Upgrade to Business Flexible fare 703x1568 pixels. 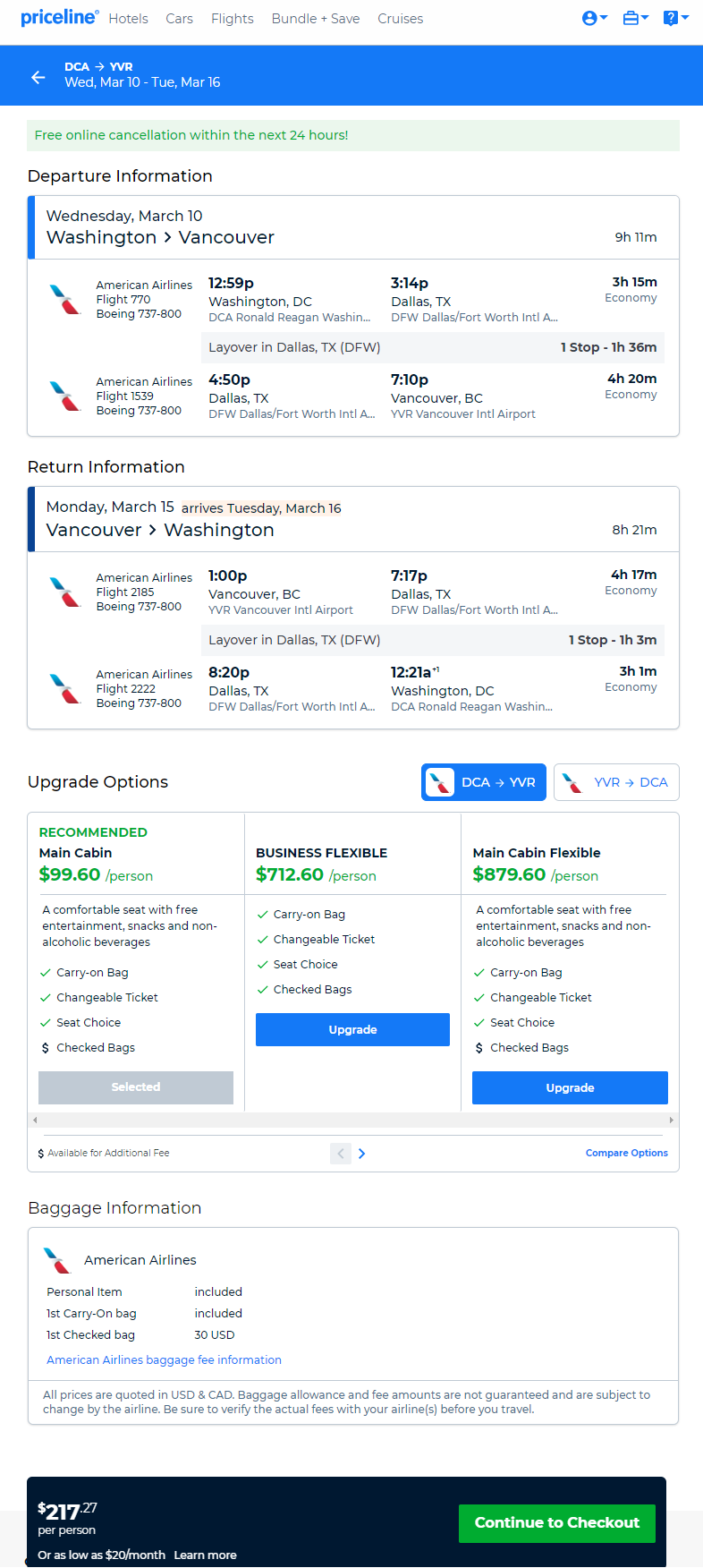[x=352, y=1030]
